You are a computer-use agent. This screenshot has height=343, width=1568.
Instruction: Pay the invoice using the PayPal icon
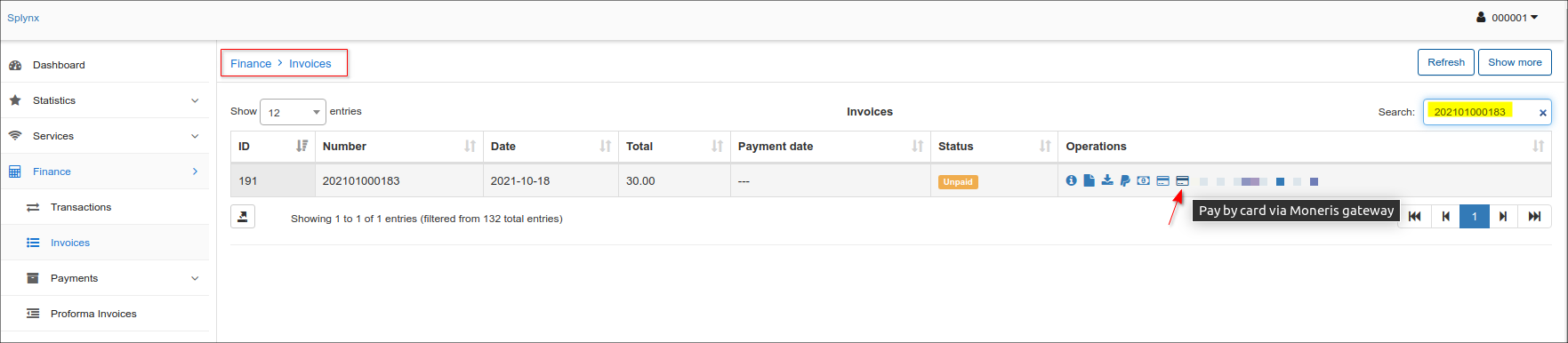[x=1125, y=180]
